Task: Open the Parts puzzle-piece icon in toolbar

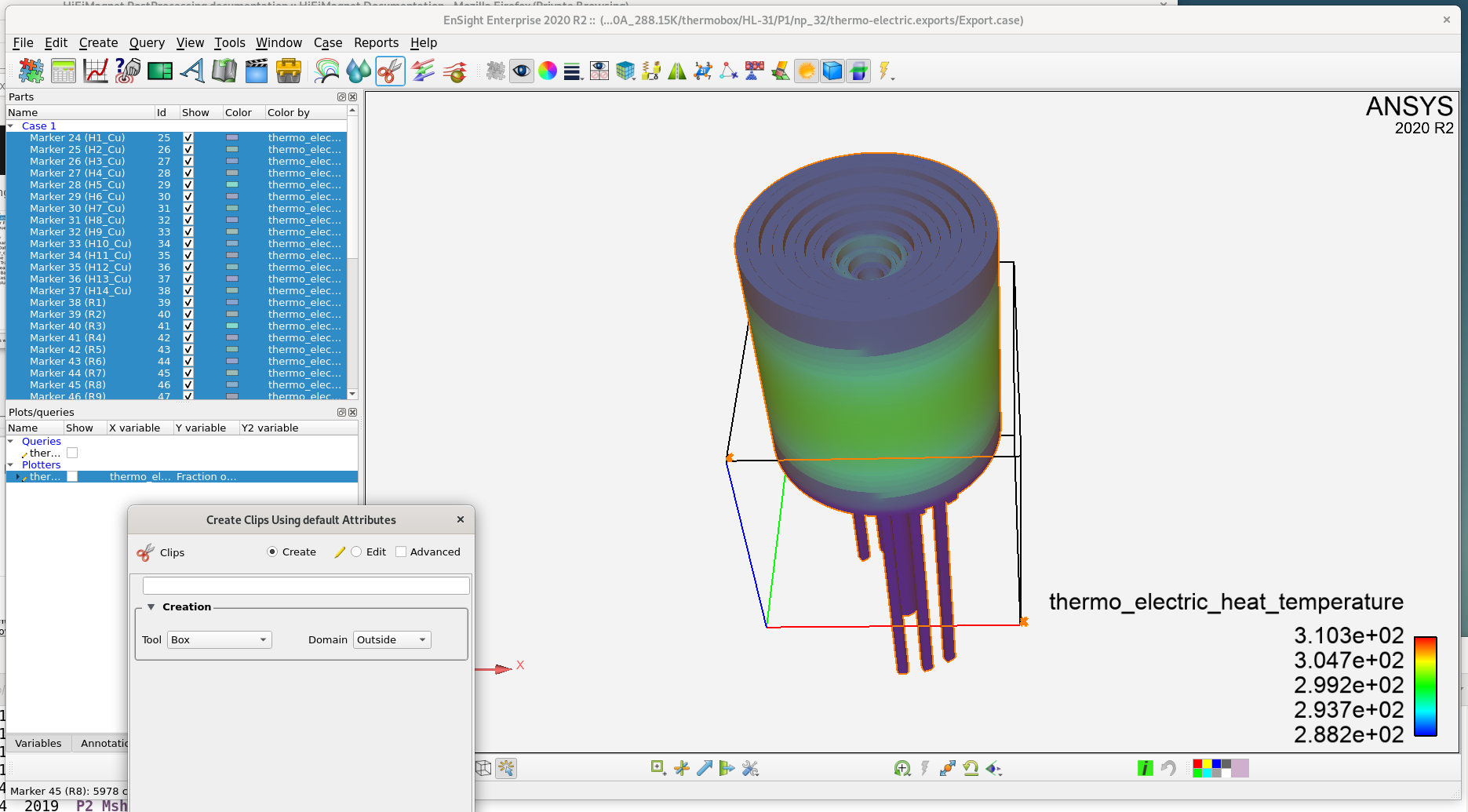Action: pyautogui.click(x=31, y=71)
